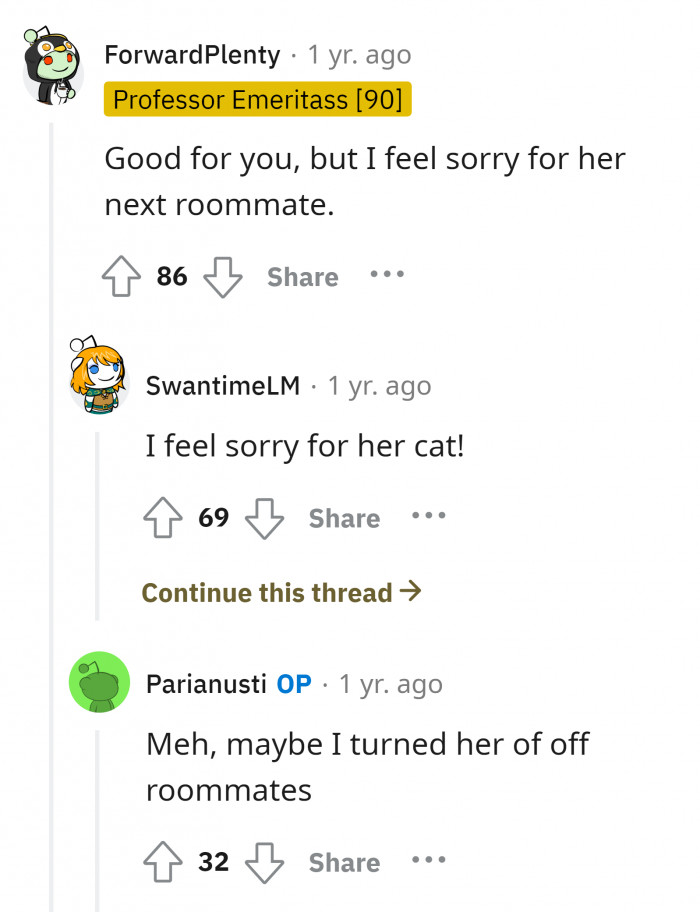
Task: Downvote Parianusti's reply
Action: [263, 863]
